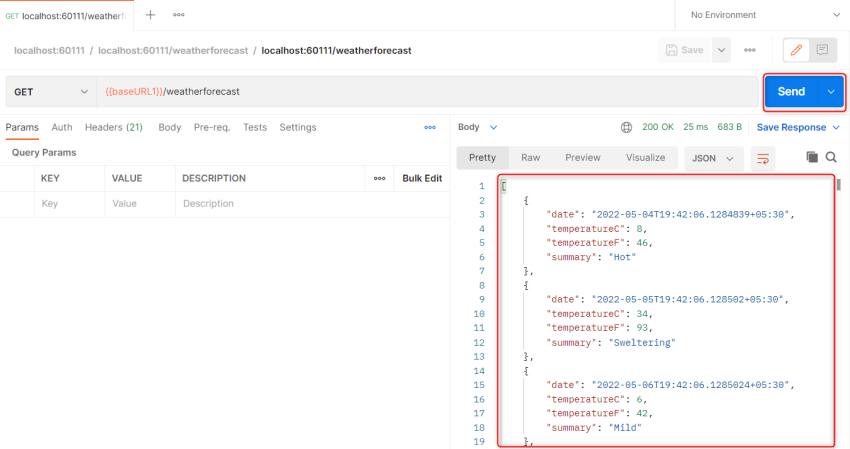This screenshot has width=850, height=449.
Task: Toggle the wrap lines icon beside JSON
Action: (763, 158)
